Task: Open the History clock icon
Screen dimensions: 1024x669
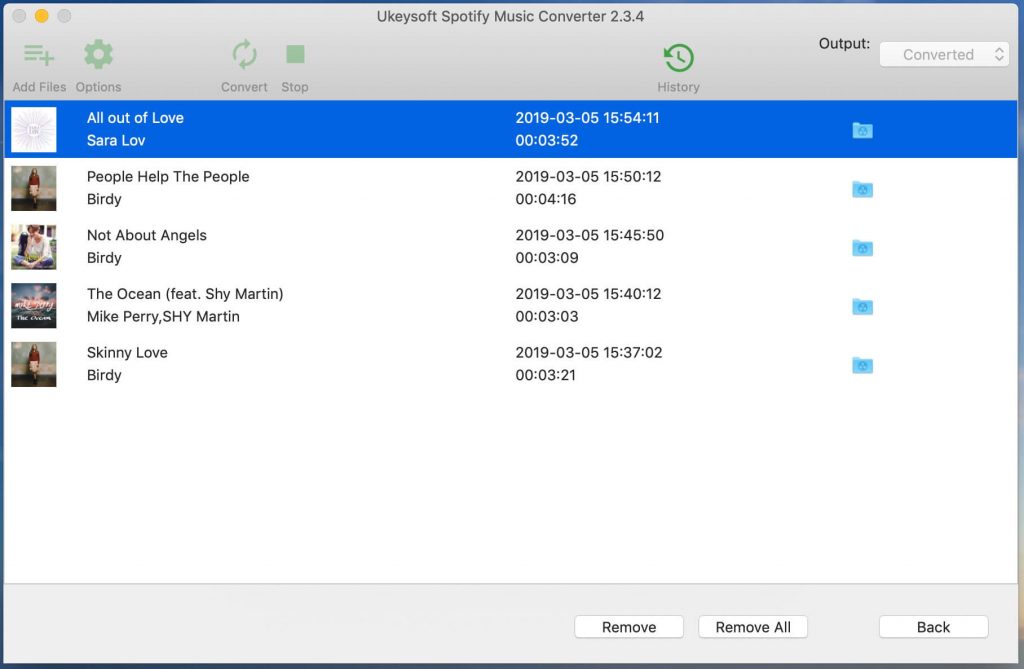Action: (x=678, y=58)
